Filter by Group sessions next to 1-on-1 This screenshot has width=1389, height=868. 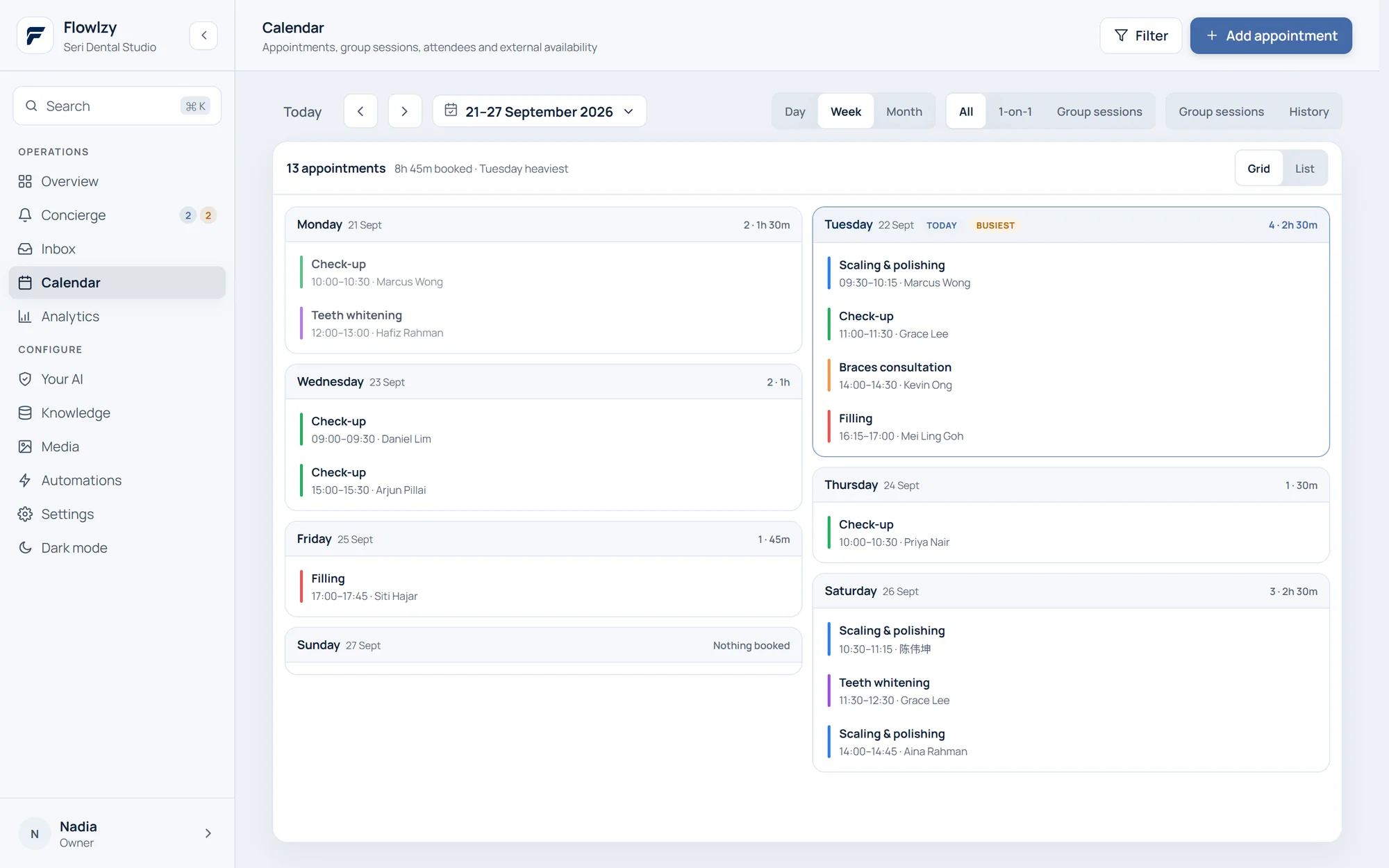coord(1099,112)
